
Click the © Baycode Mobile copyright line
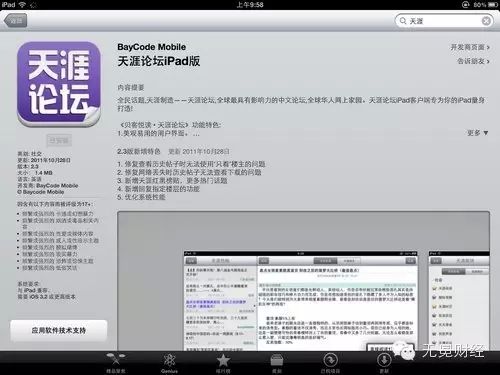pyautogui.click(x=41, y=192)
